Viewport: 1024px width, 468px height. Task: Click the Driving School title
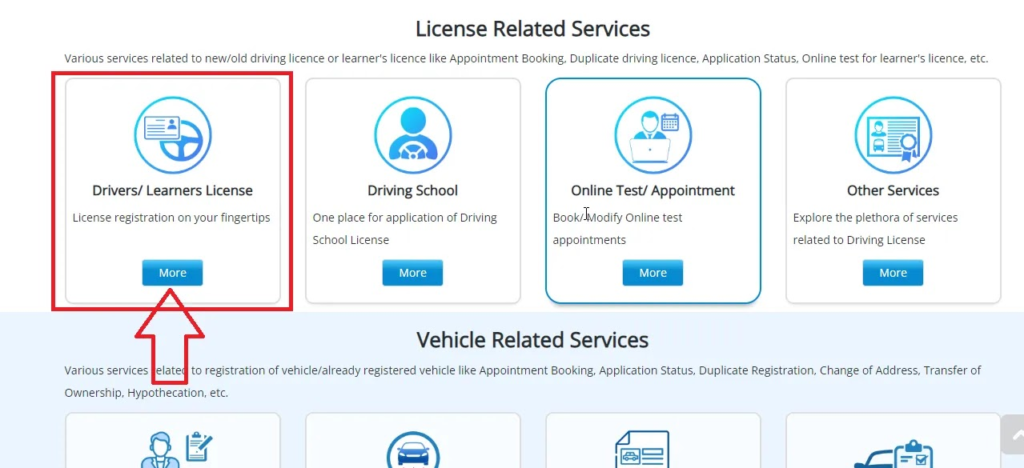[x=413, y=191]
